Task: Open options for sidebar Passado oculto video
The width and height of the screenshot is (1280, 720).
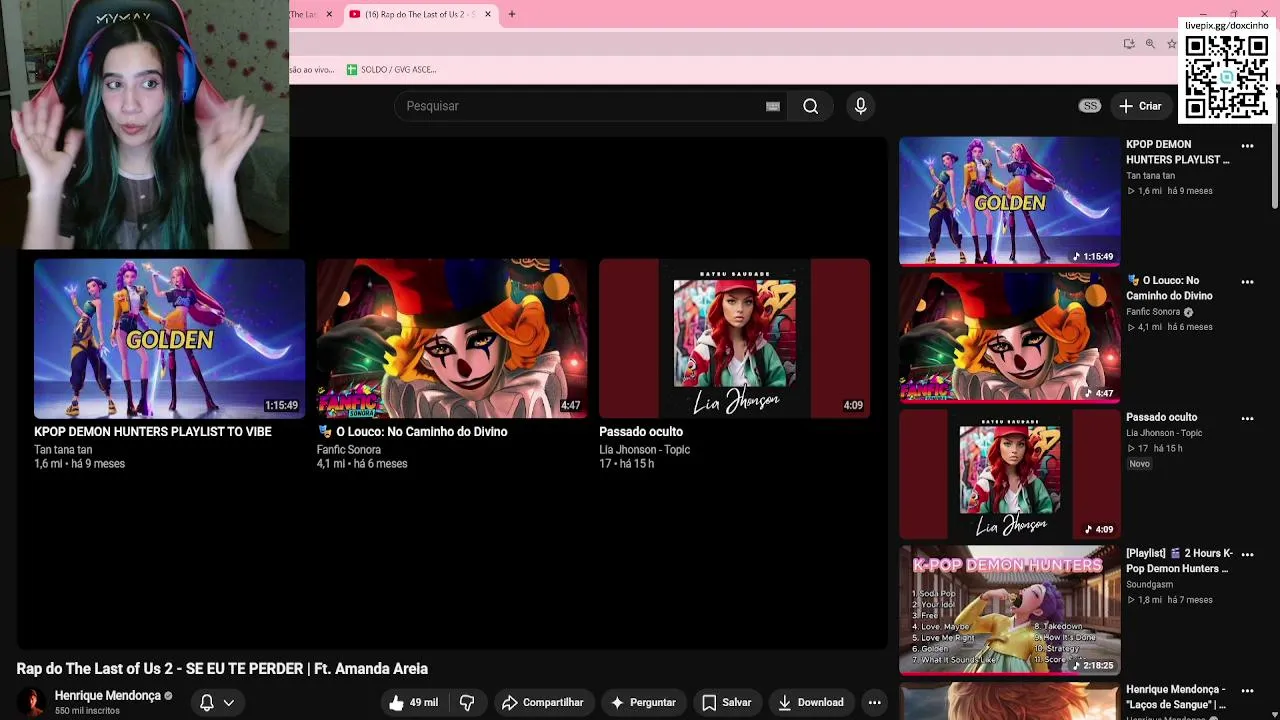Action: coord(1247,418)
